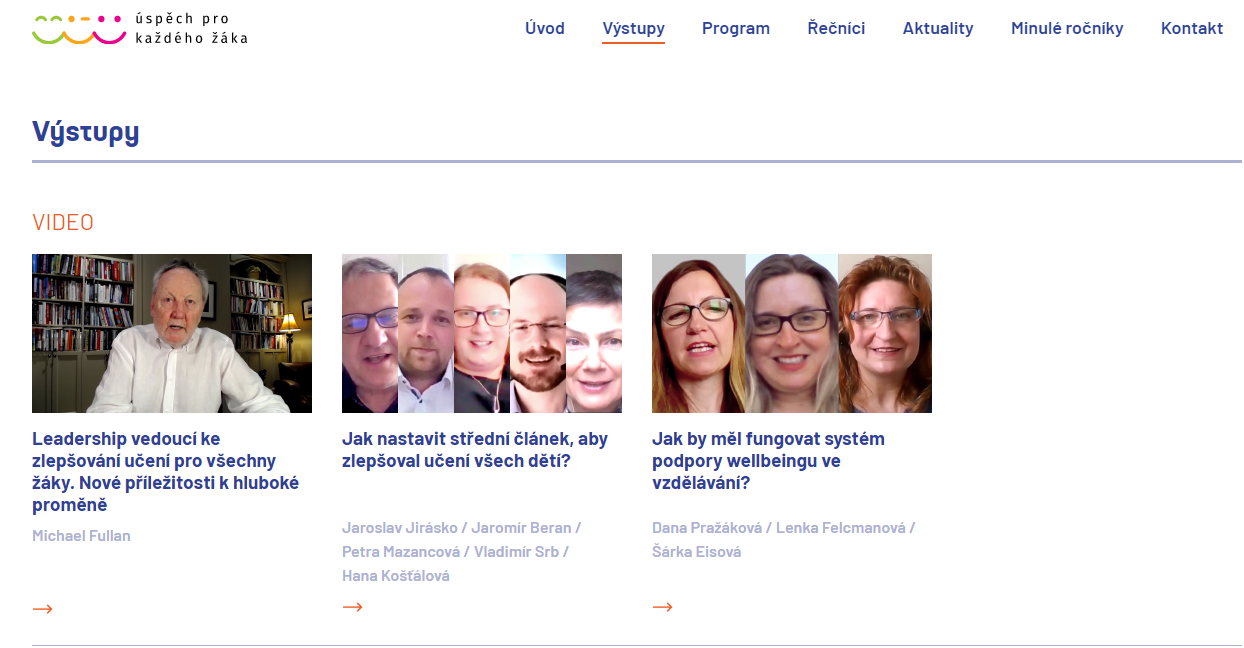Click Jak nastavit střední článek title
The image size is (1244, 648).
coord(475,450)
